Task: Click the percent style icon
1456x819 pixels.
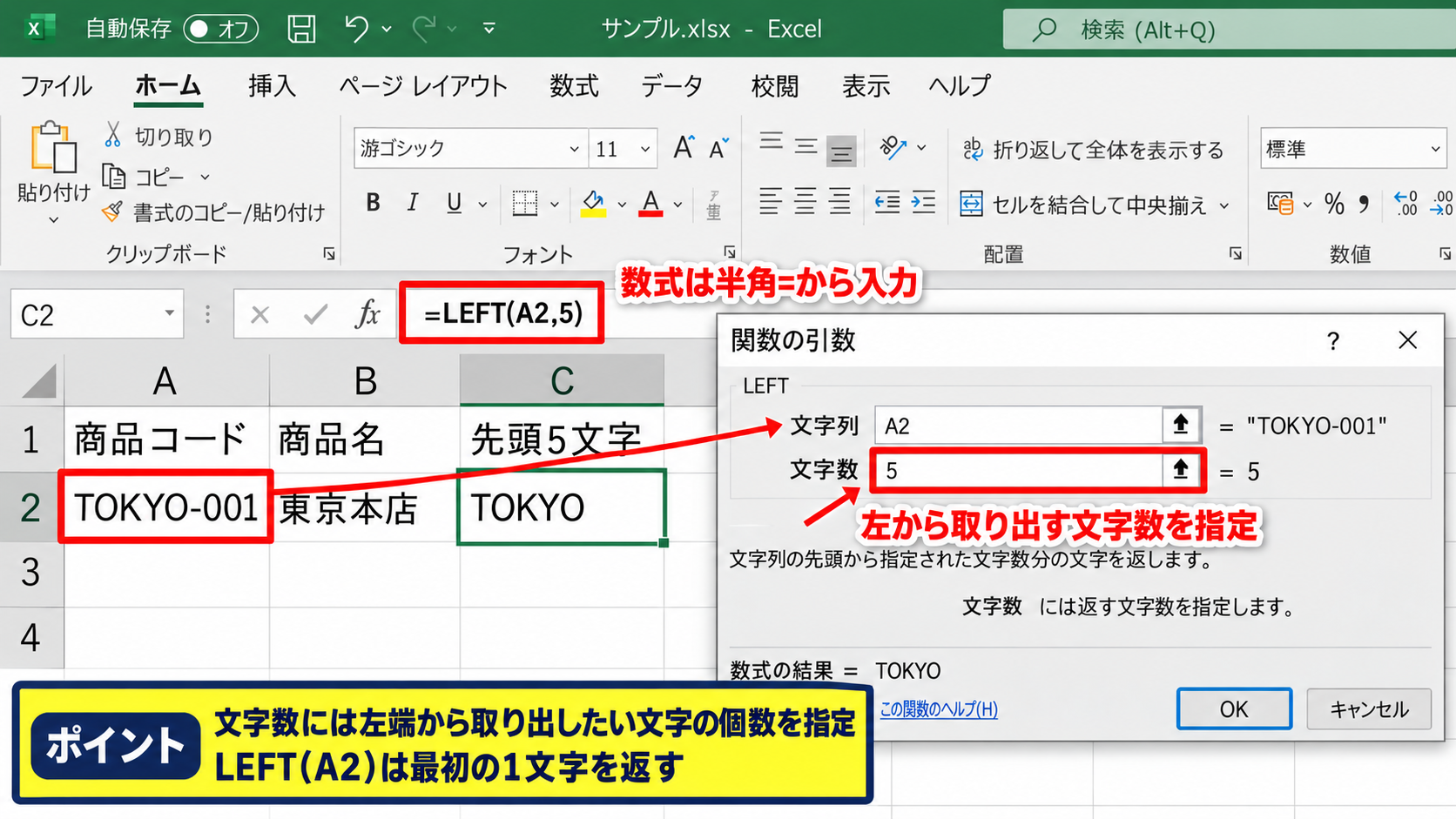Action: pos(1334,204)
